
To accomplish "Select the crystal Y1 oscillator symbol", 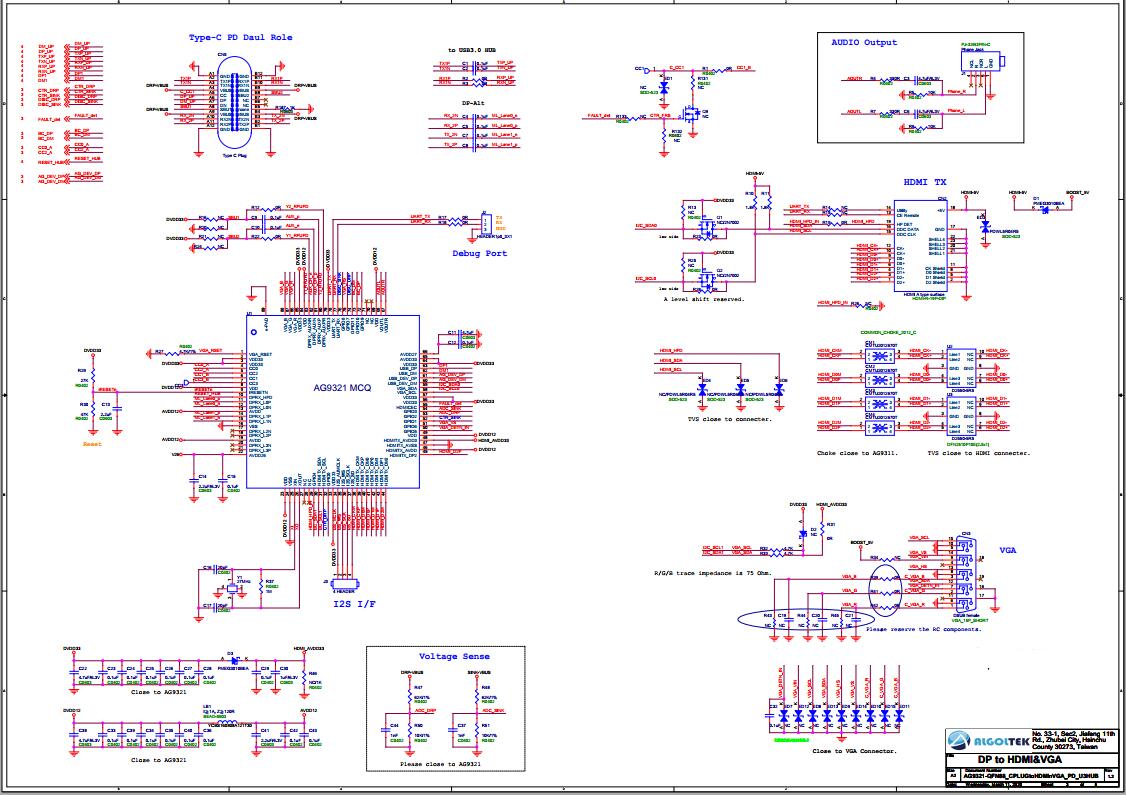I will click(x=230, y=590).
